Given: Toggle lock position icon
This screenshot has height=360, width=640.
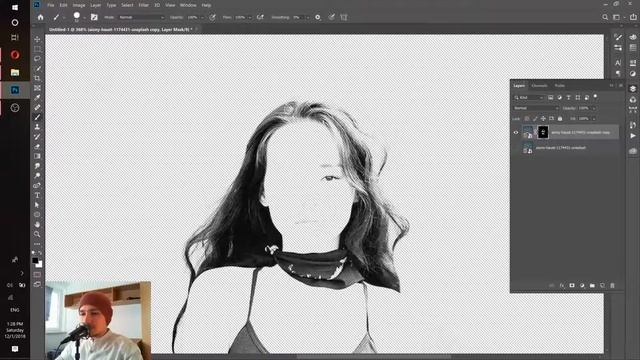Looking at the screenshot, I should pyautogui.click(x=543, y=118).
